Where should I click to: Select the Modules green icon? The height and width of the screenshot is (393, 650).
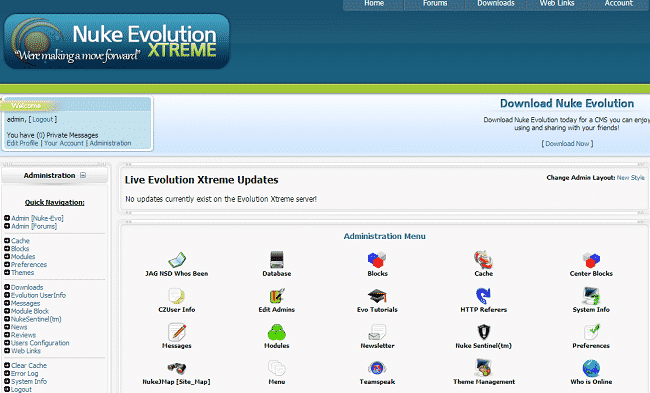(276, 332)
